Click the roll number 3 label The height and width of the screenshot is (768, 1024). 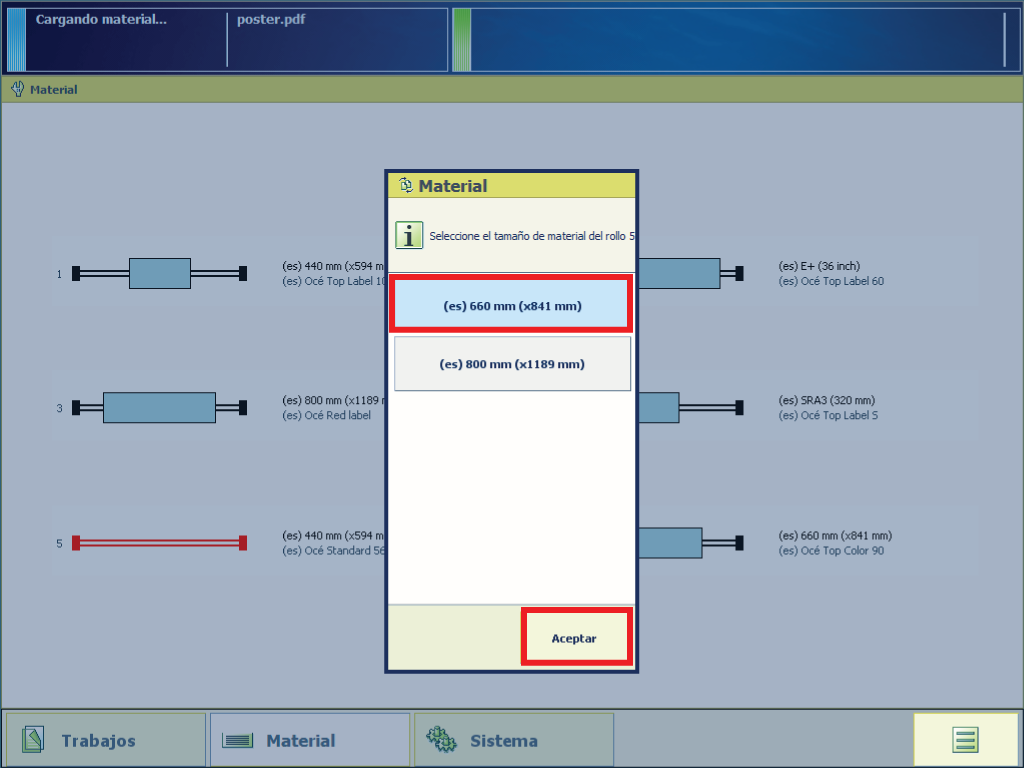coord(59,408)
